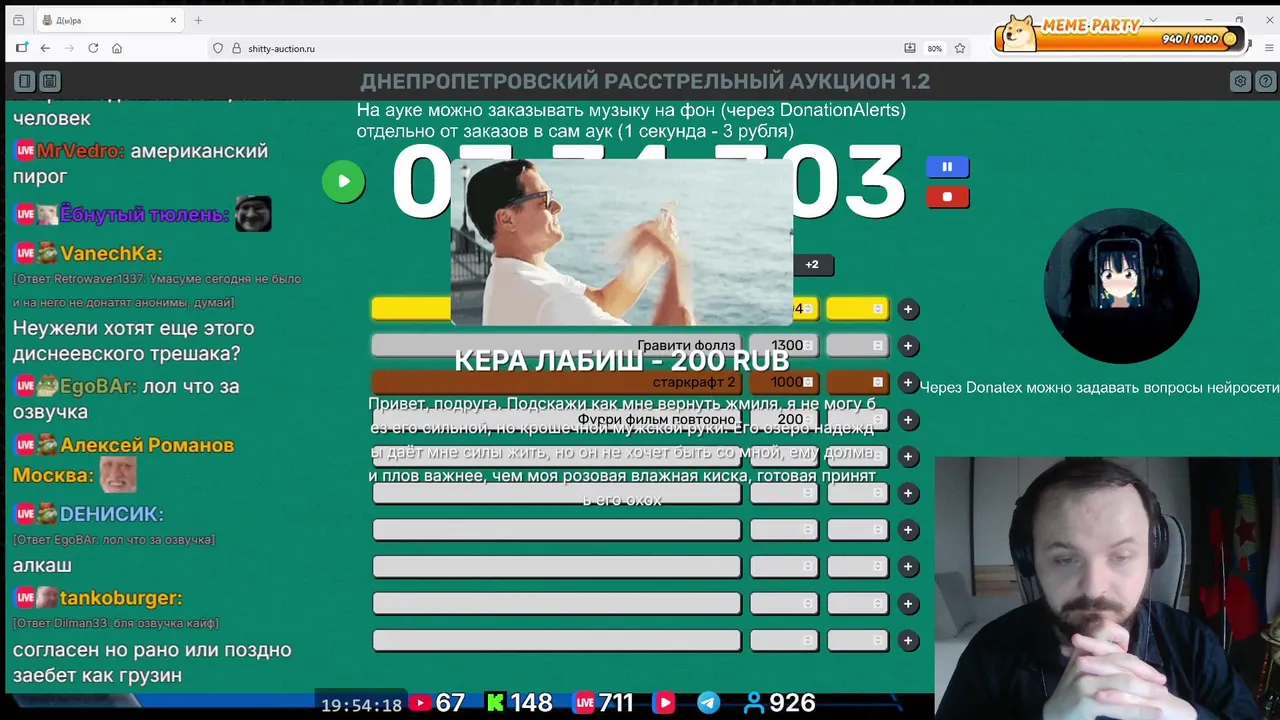Click the 80% zoom level indicator
Image resolution: width=1280 pixels, height=720 pixels.
pos(934,48)
